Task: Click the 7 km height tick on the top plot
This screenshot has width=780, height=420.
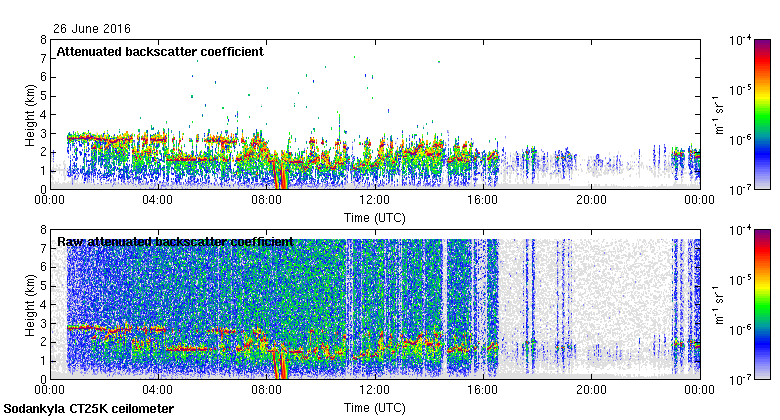Action: click(43, 59)
